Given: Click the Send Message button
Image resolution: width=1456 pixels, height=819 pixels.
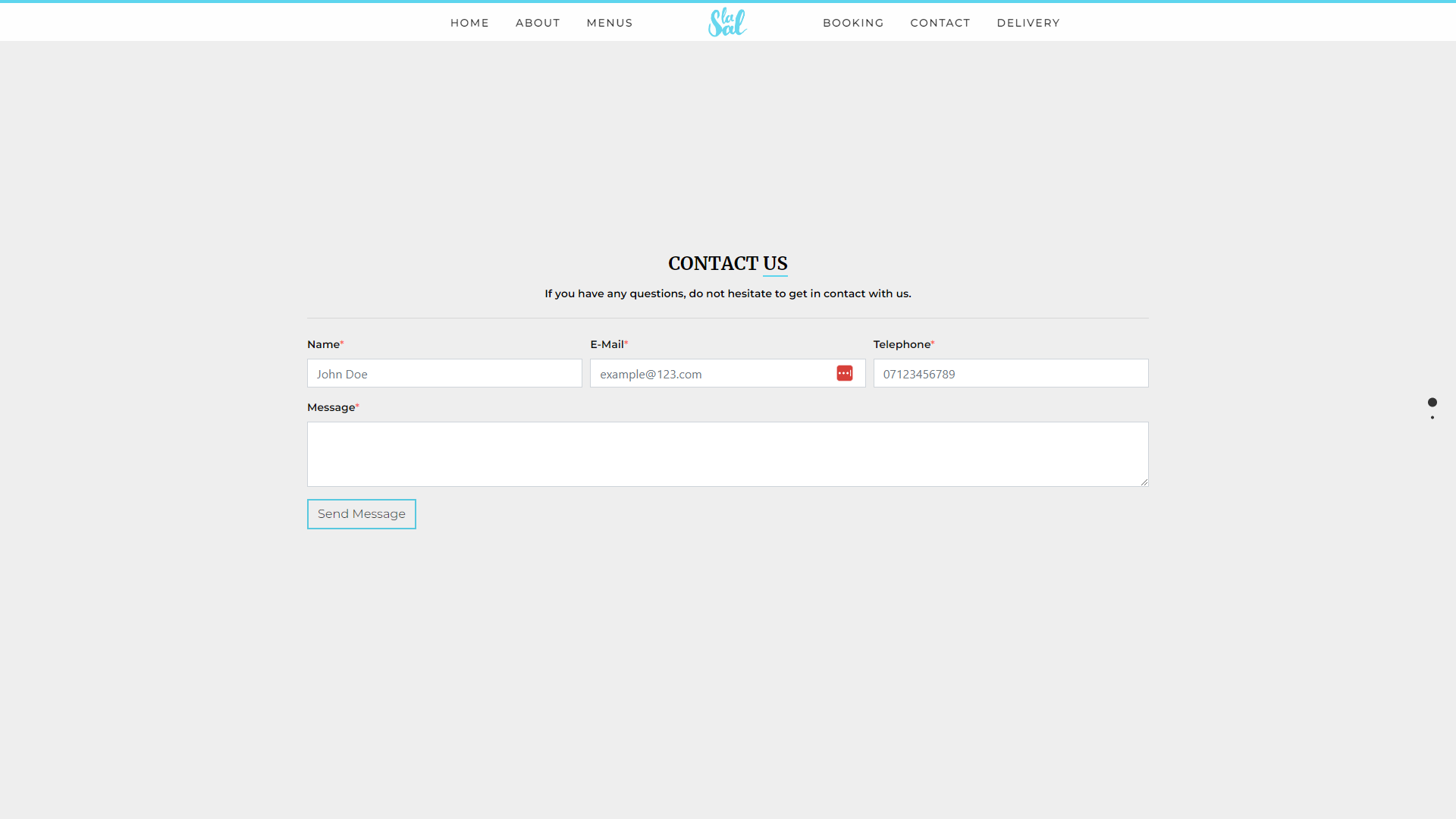Looking at the screenshot, I should (x=361, y=513).
